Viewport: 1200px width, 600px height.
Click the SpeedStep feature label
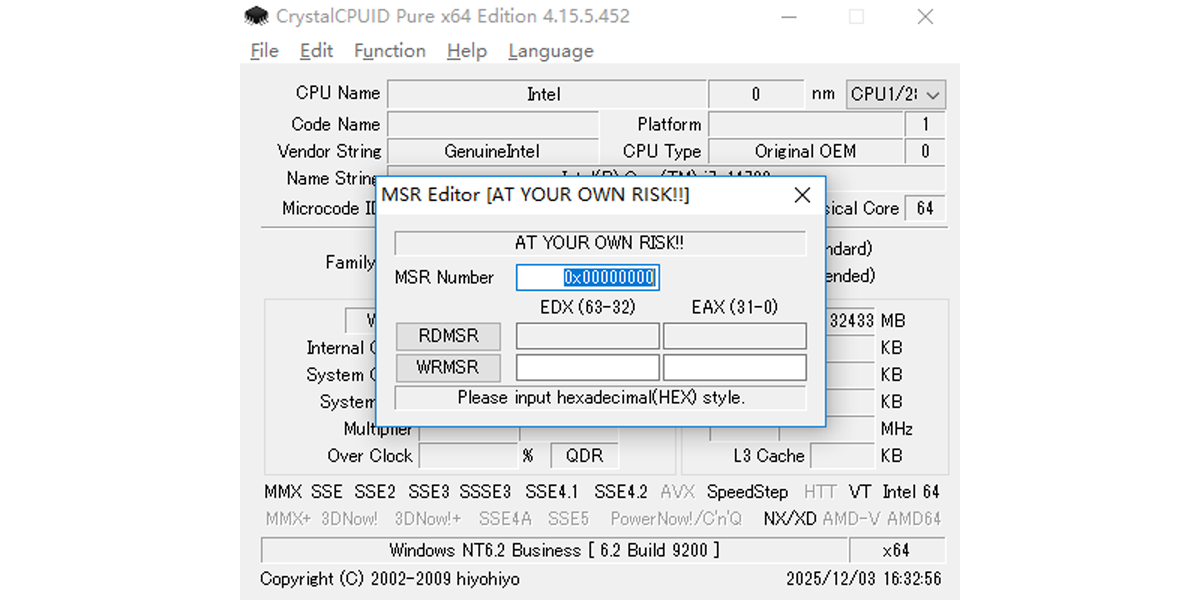click(x=747, y=492)
